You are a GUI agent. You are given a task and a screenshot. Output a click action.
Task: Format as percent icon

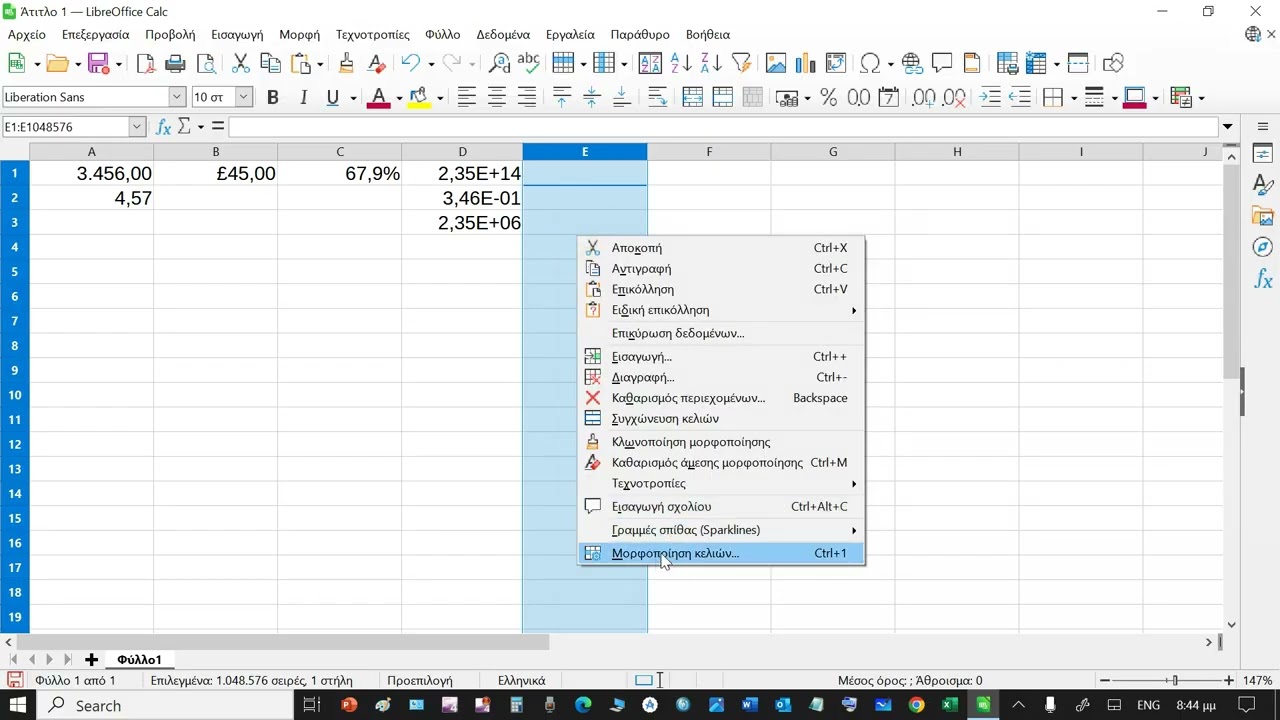coord(828,97)
